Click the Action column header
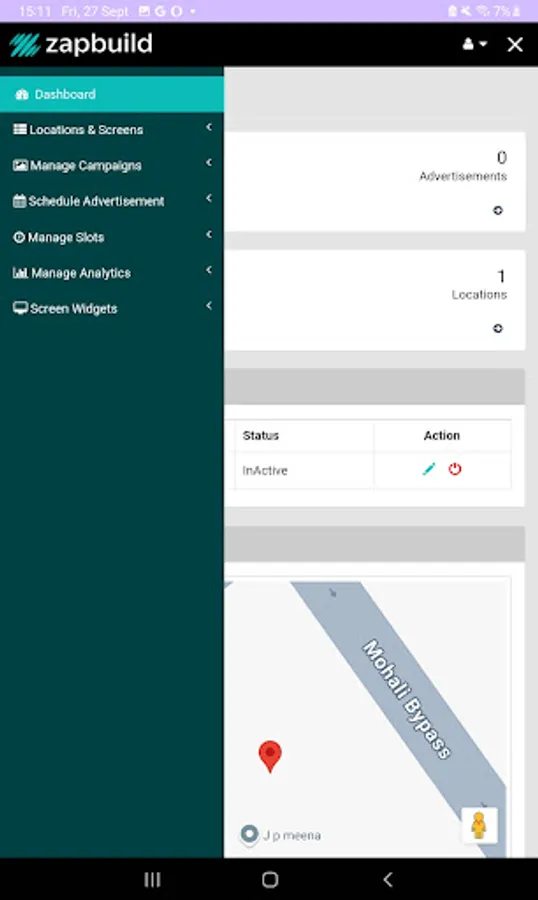Image resolution: width=538 pixels, height=900 pixels. tap(442, 436)
